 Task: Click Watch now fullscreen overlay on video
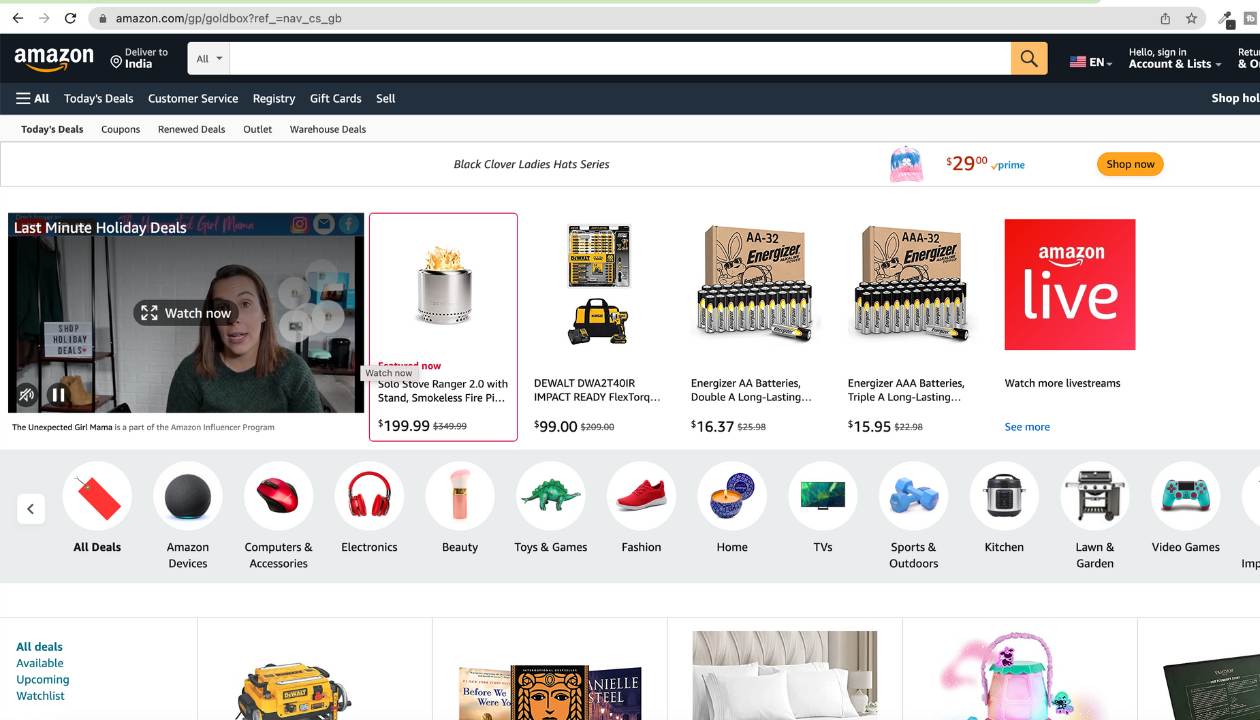(x=186, y=313)
